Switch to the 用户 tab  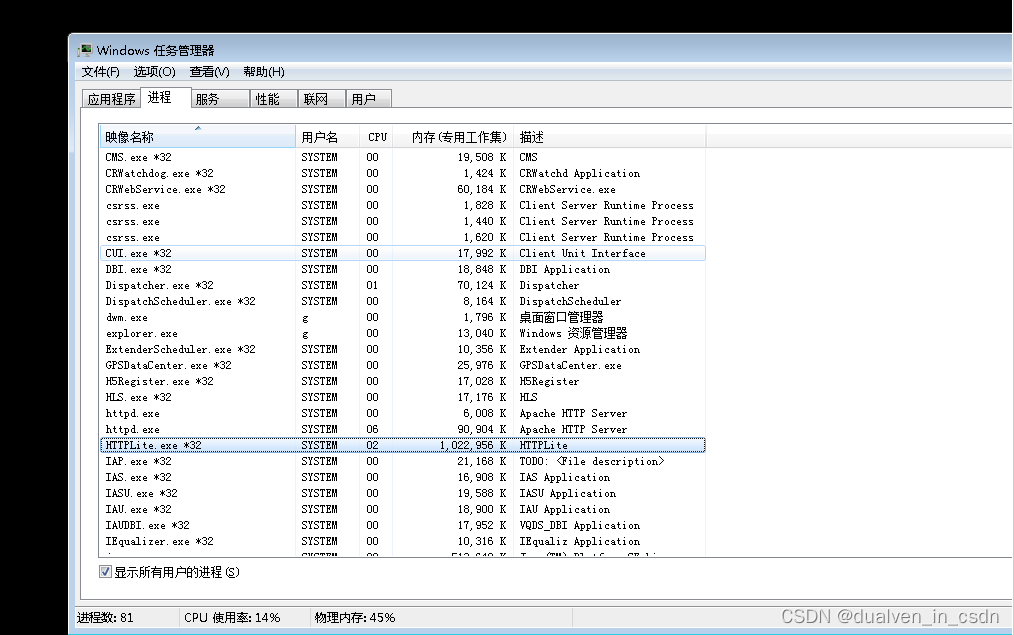point(369,99)
